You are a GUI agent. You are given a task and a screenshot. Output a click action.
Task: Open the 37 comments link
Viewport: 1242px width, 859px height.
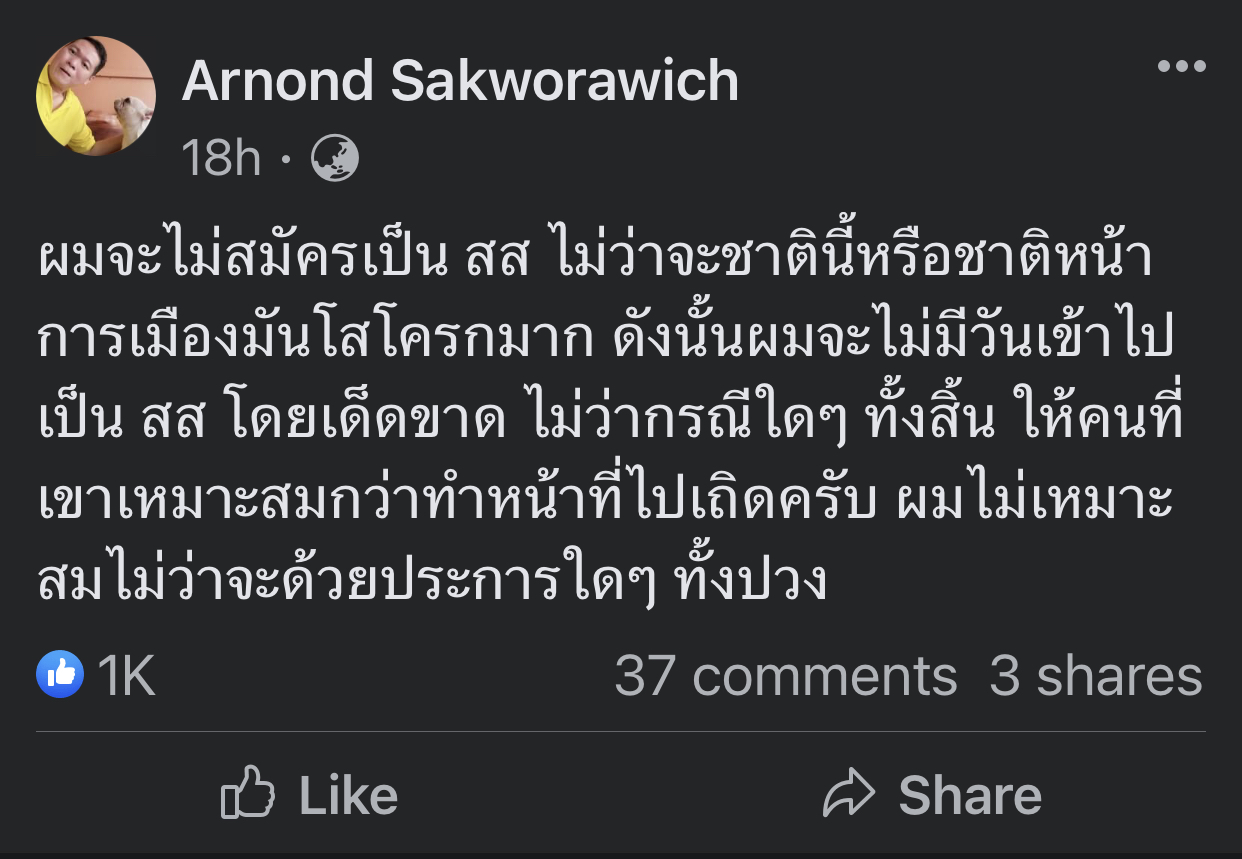(786, 676)
